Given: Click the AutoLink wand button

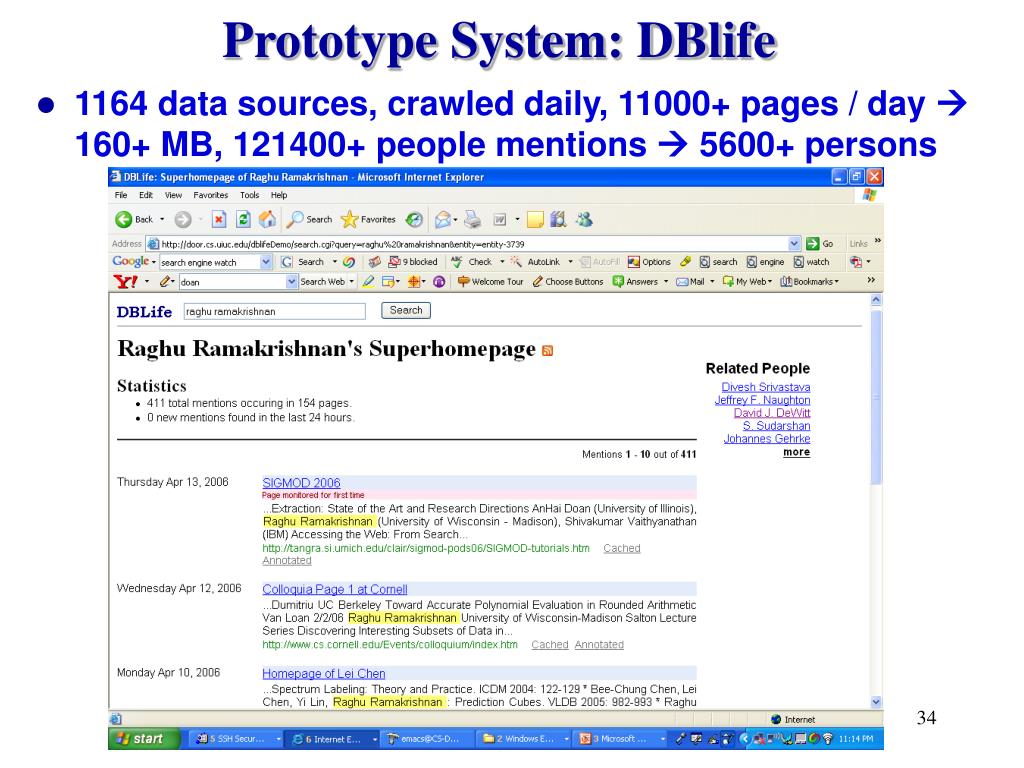Looking at the screenshot, I should 535,262.
